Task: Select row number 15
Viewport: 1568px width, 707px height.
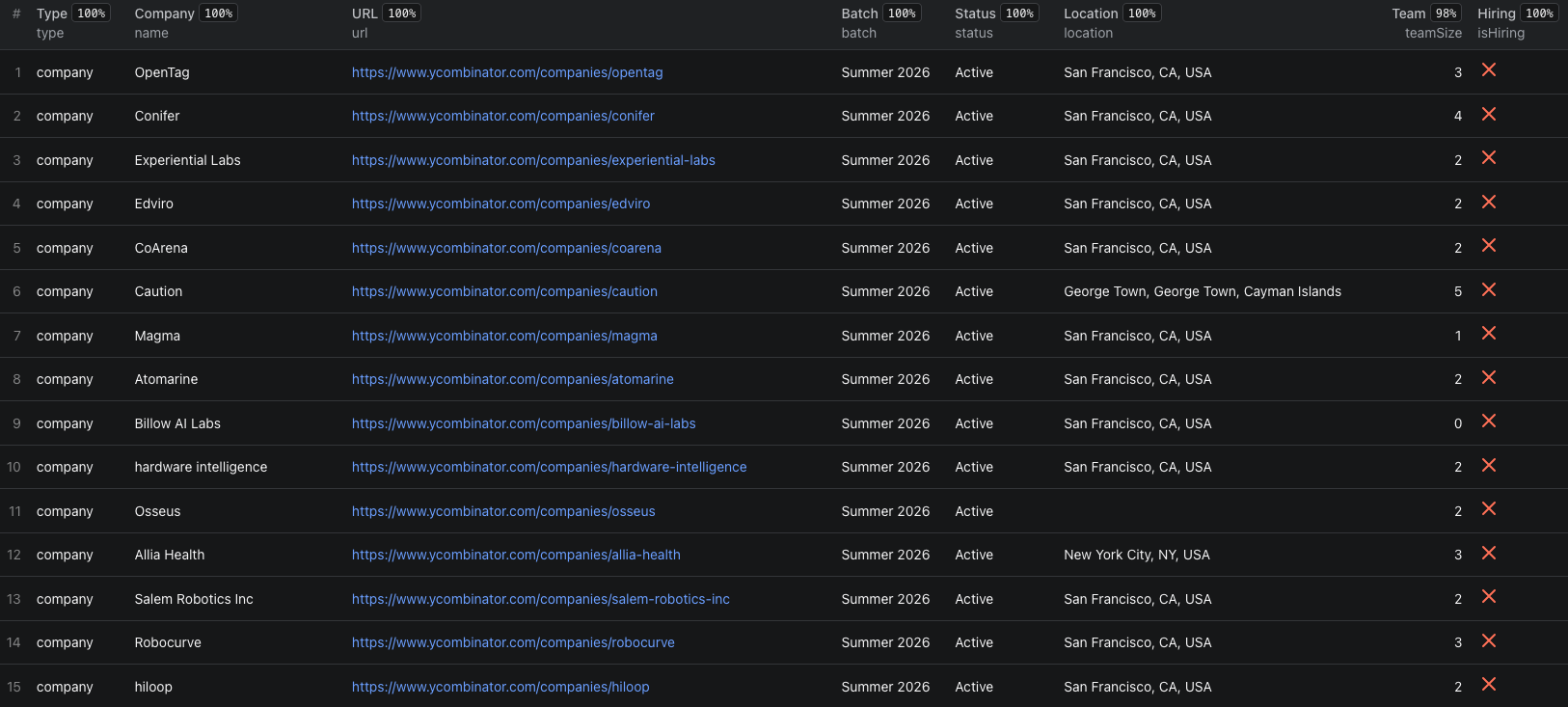Action: pyautogui.click(x=14, y=687)
